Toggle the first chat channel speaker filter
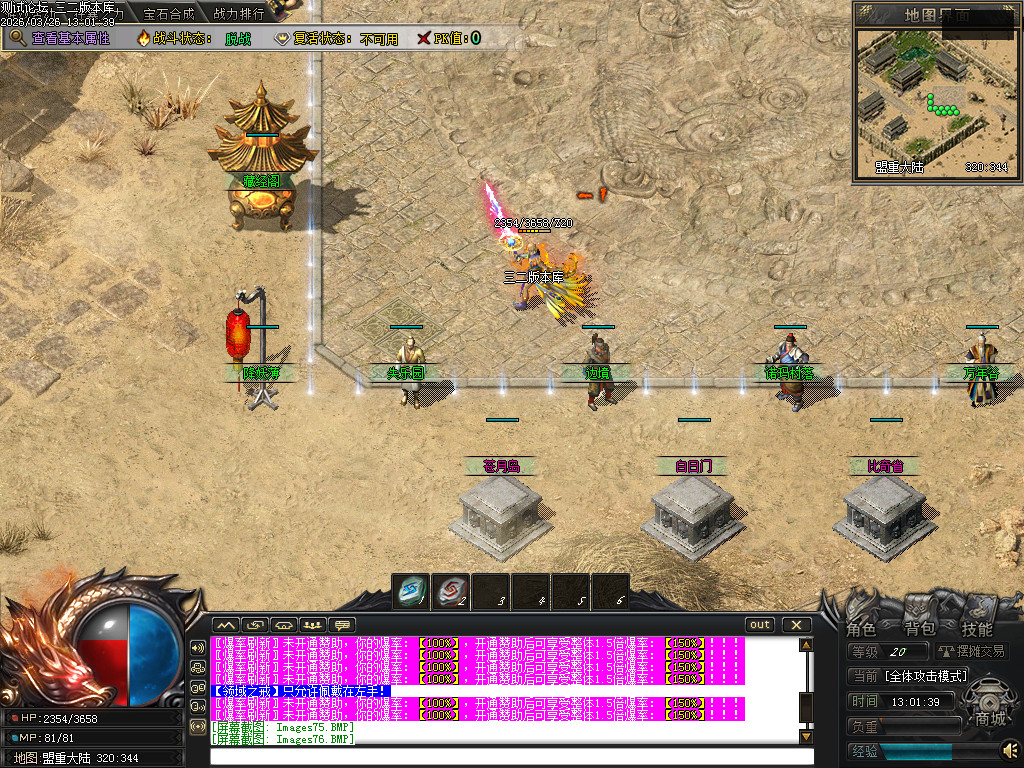Screen dimensions: 1024x768 198,647
